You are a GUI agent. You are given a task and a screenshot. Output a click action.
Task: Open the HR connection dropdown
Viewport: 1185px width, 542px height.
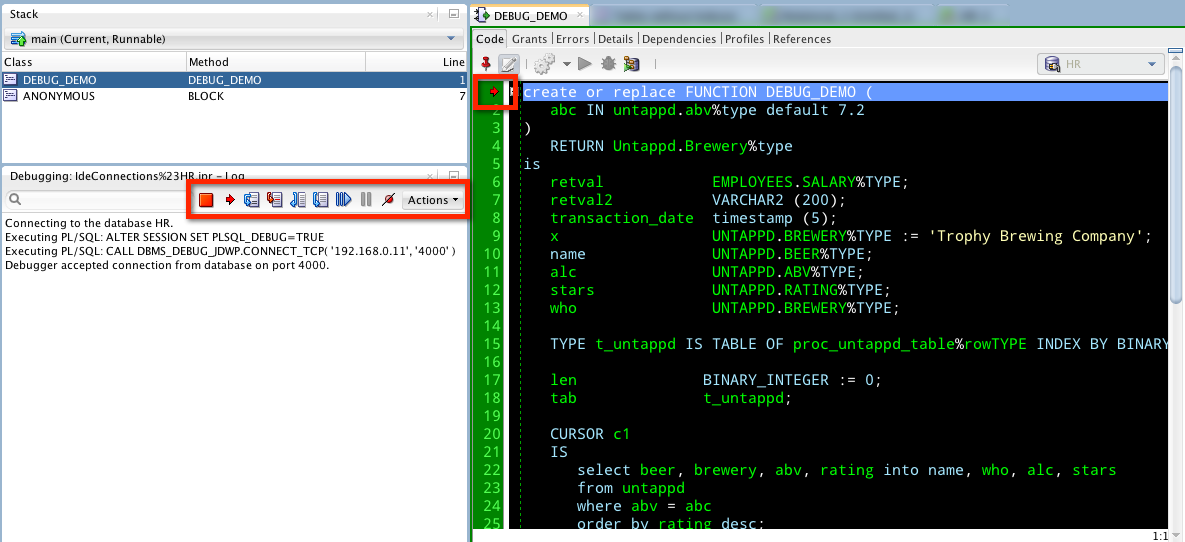pos(1101,65)
